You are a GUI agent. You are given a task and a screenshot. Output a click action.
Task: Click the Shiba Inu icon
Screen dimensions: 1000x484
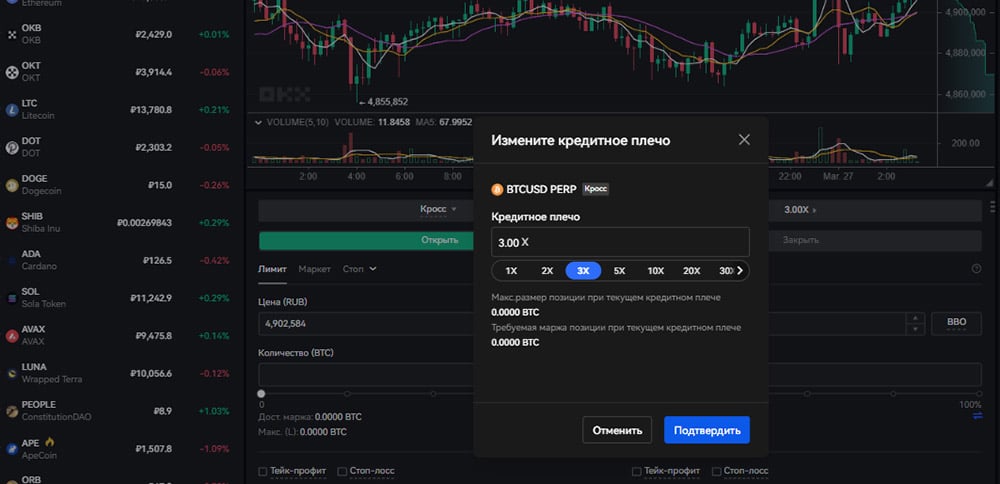click(11, 223)
